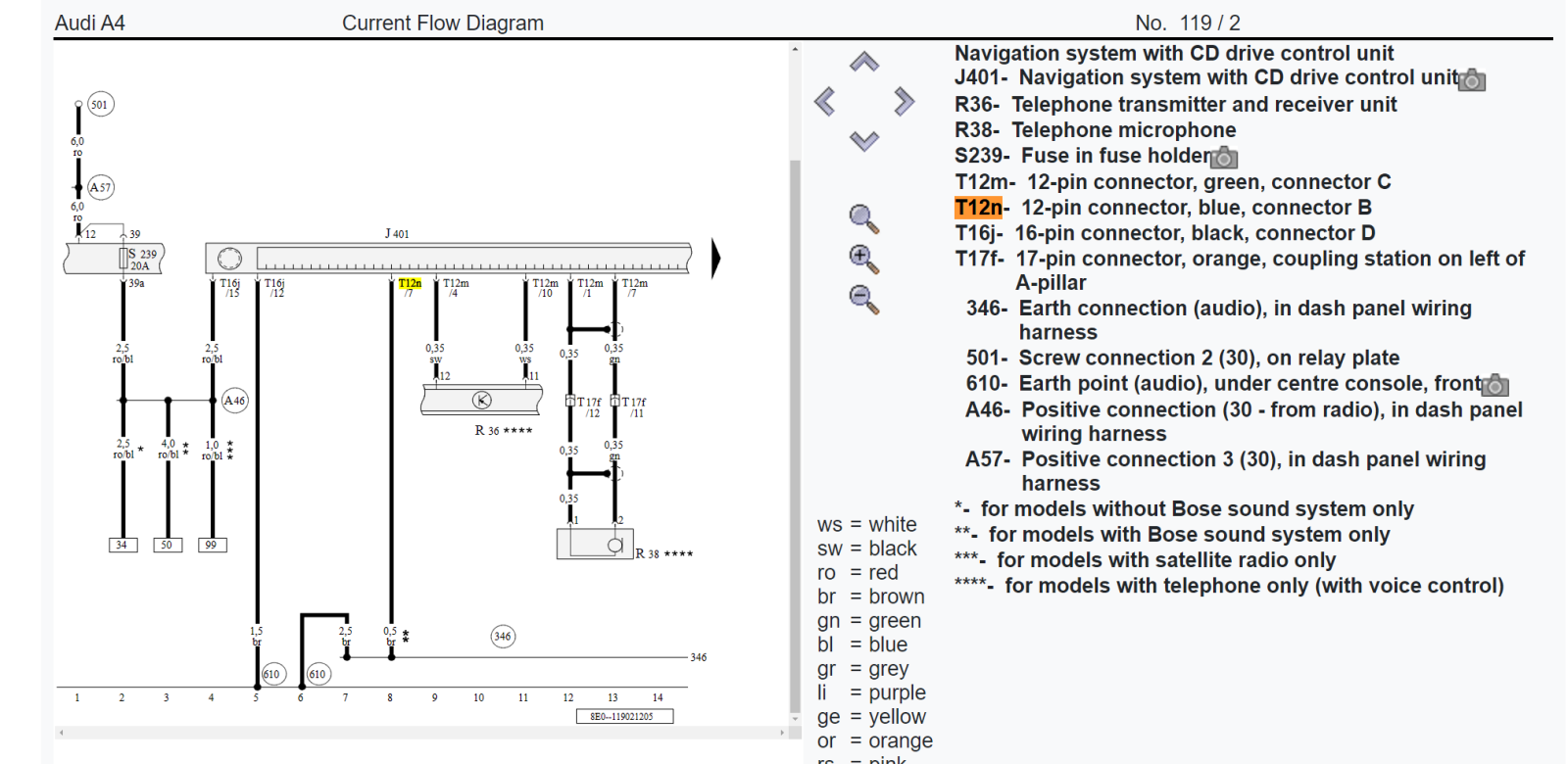Follow wire reference box 34
This screenshot has width=1568, height=764.
122,545
